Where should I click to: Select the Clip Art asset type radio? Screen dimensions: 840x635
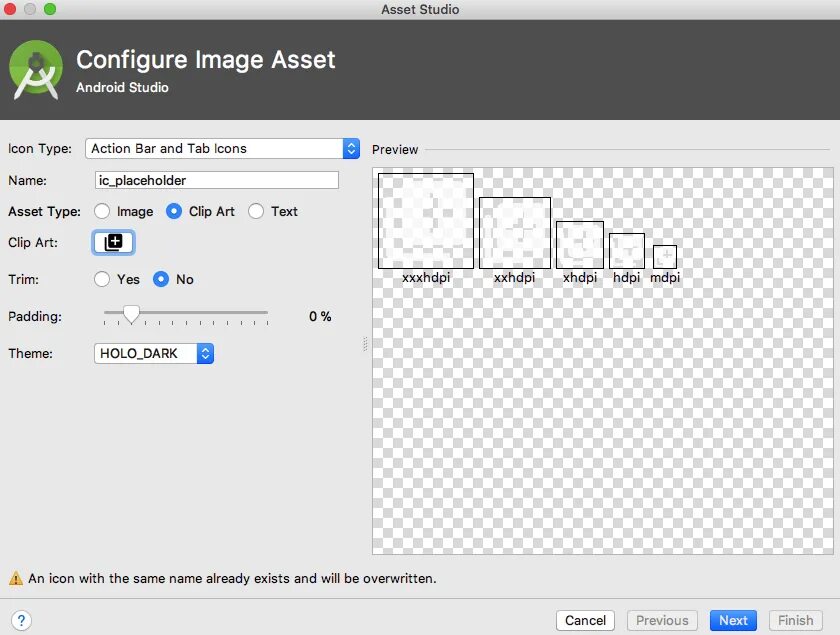(x=174, y=211)
